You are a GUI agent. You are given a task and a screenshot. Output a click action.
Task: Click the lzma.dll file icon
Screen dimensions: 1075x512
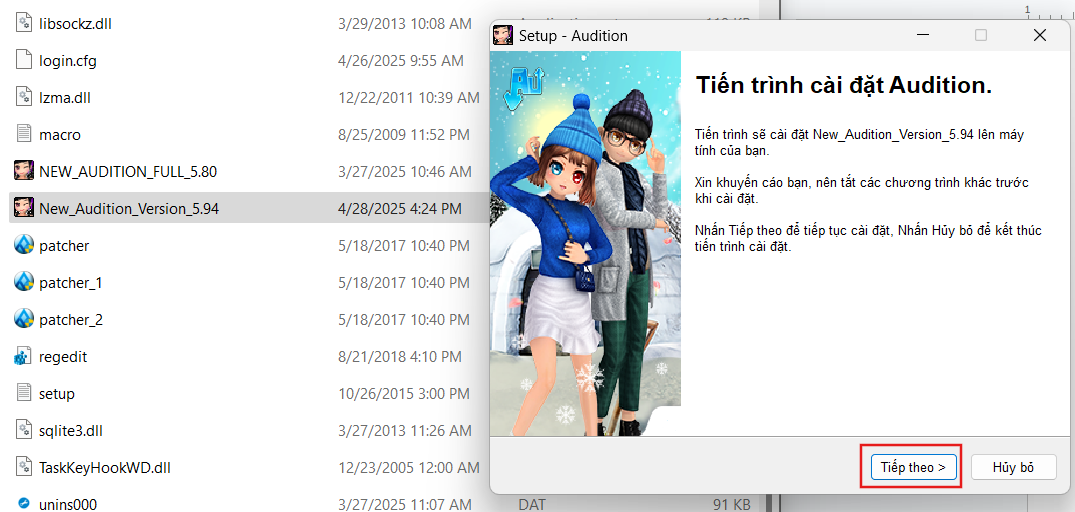coord(24,98)
